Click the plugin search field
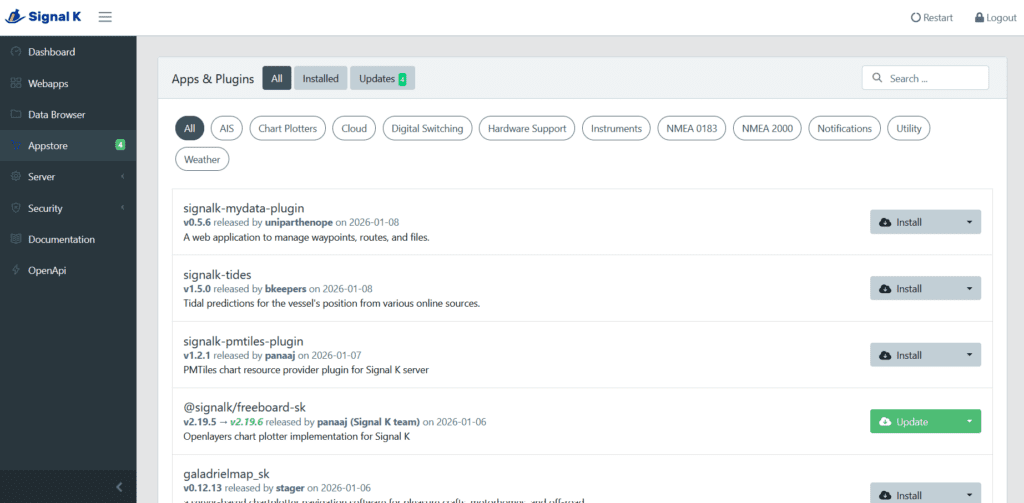1024x503 pixels. [x=925, y=78]
